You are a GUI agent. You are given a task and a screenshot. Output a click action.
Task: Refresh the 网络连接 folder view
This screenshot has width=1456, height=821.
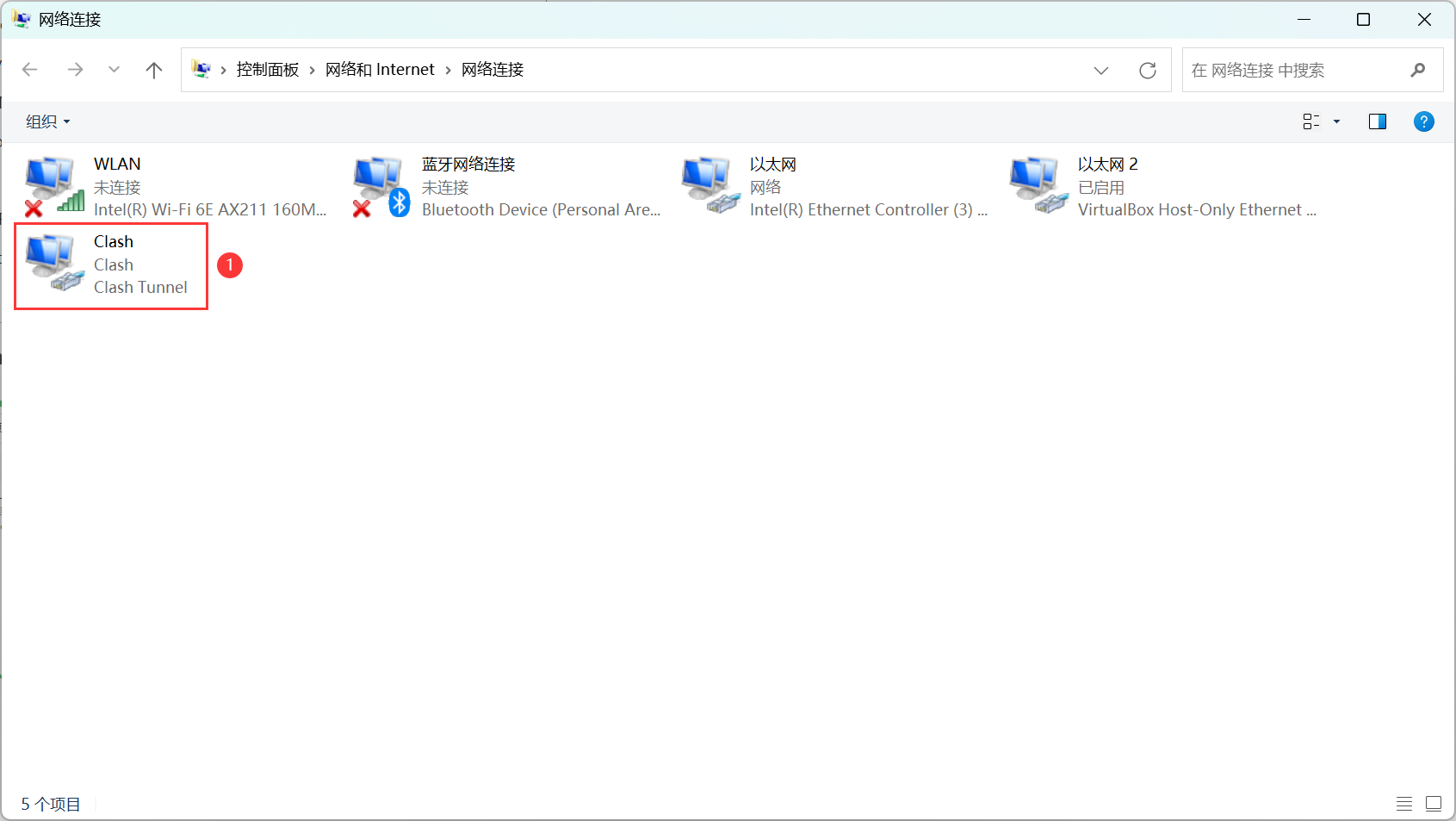point(1148,71)
